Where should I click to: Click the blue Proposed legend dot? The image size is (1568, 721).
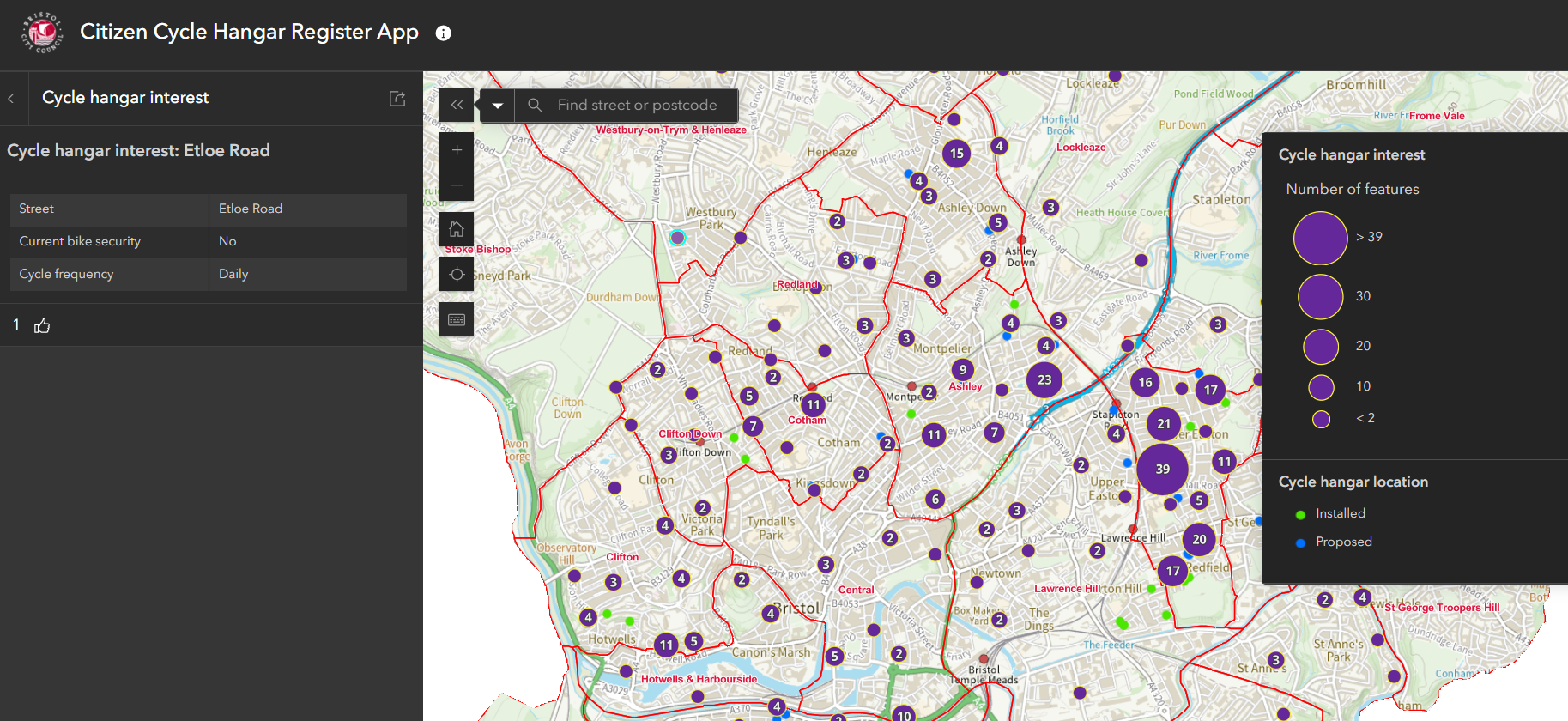click(x=1300, y=542)
